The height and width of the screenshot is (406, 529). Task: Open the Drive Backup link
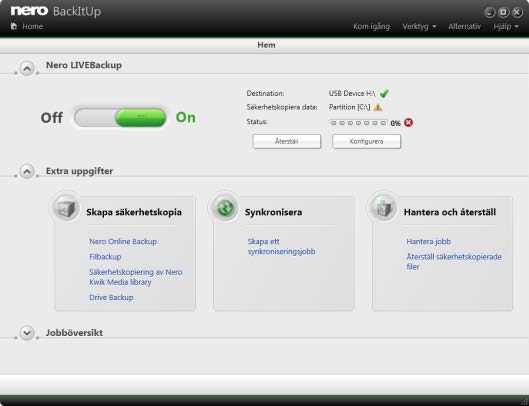click(111, 298)
